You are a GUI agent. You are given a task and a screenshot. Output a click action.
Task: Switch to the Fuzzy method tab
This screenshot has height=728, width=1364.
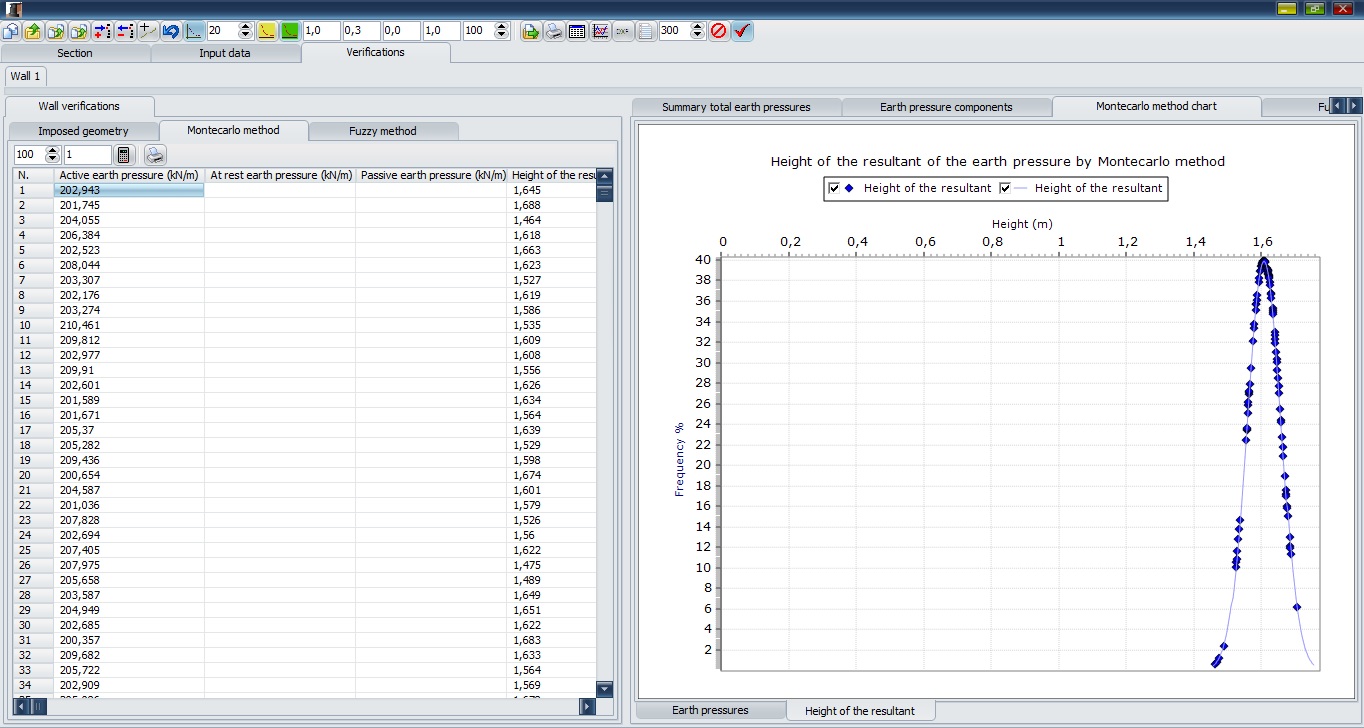click(x=383, y=131)
